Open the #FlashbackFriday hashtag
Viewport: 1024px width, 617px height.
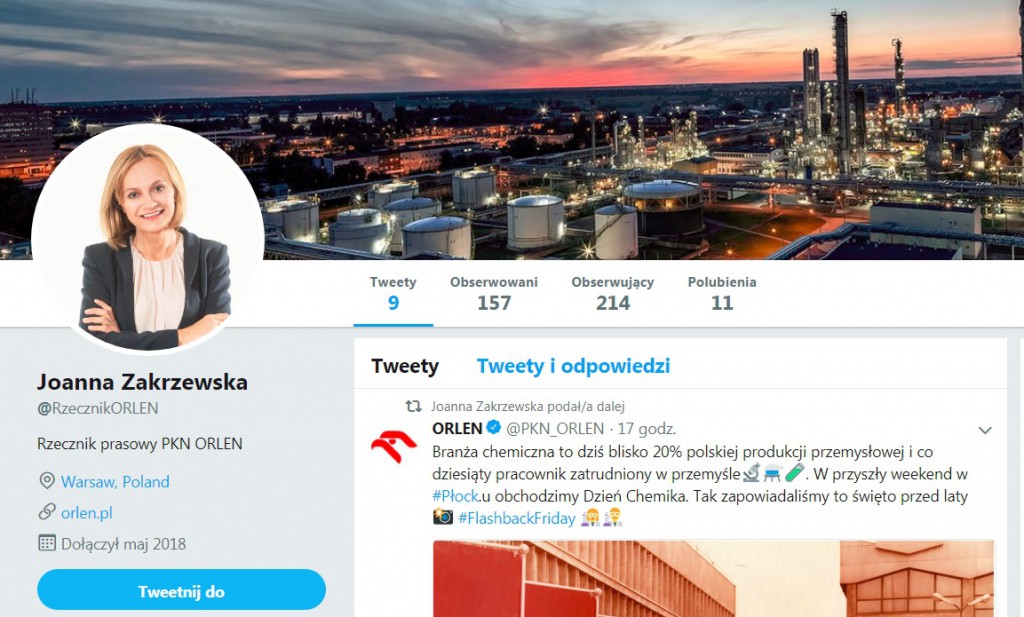517,518
